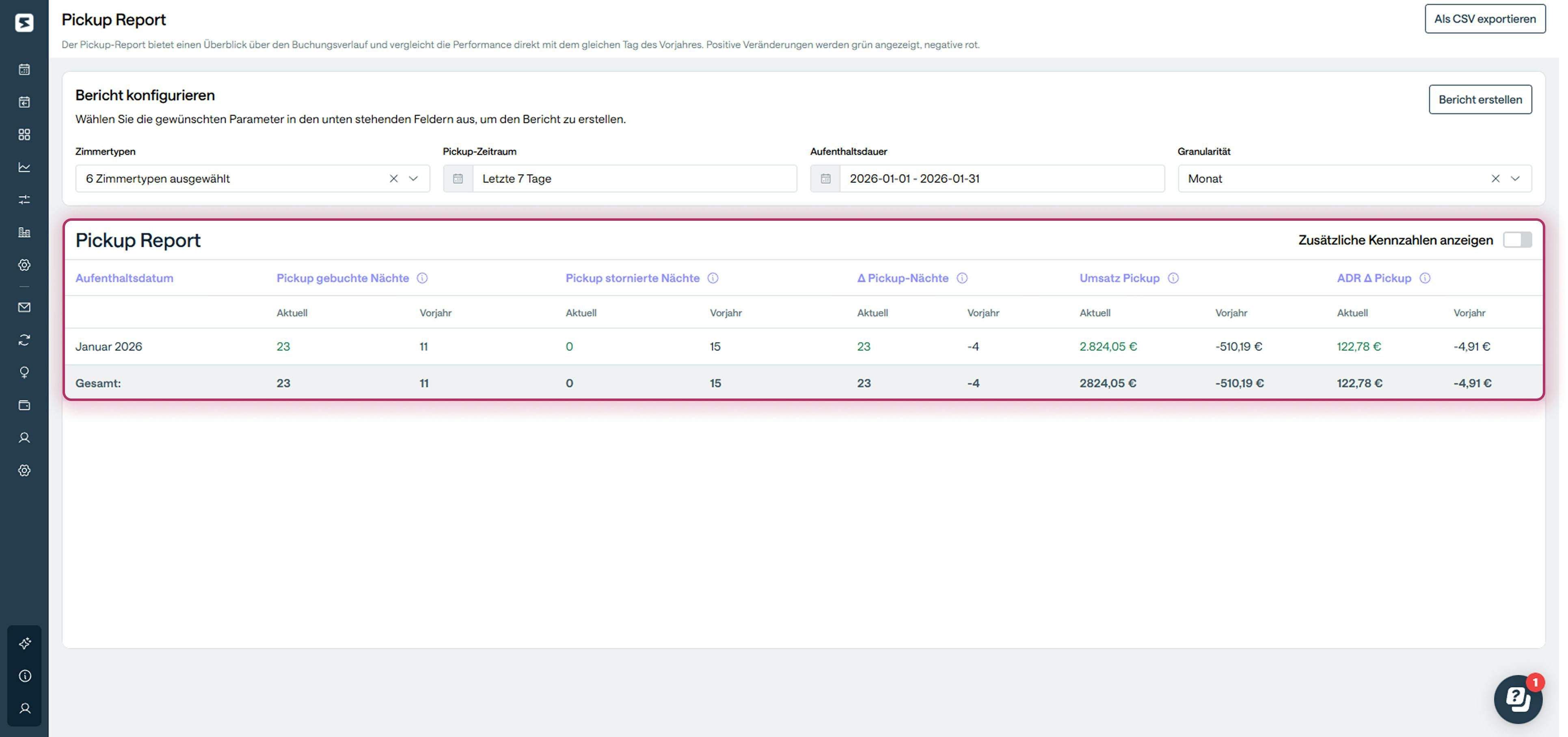Open the lightbulb ideas sidebar icon
1568x737 pixels.
point(24,373)
